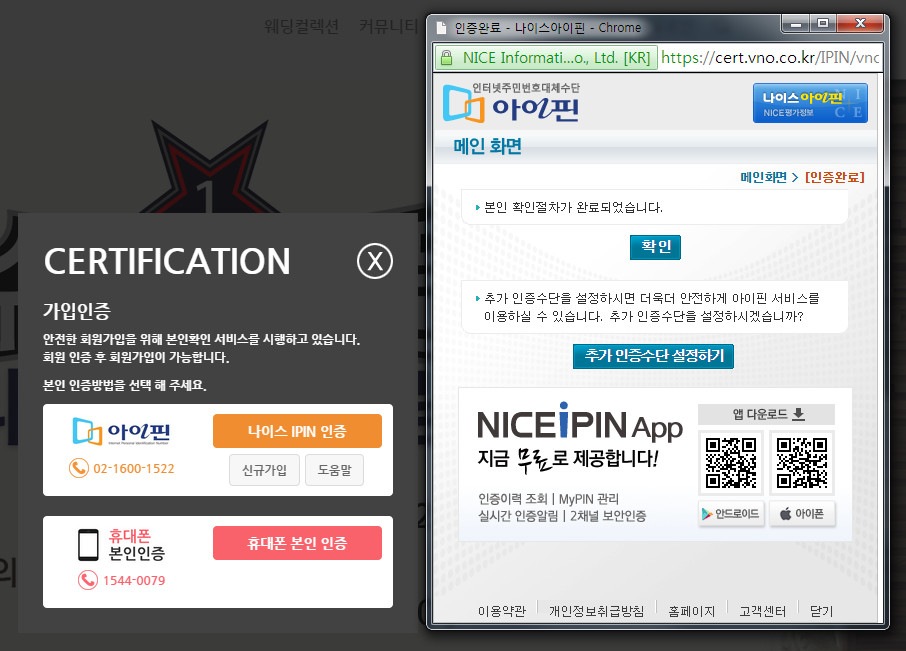Click the 인증이력 조회 | MyPIN 관리 text
This screenshot has height=651, width=906.
point(548,499)
